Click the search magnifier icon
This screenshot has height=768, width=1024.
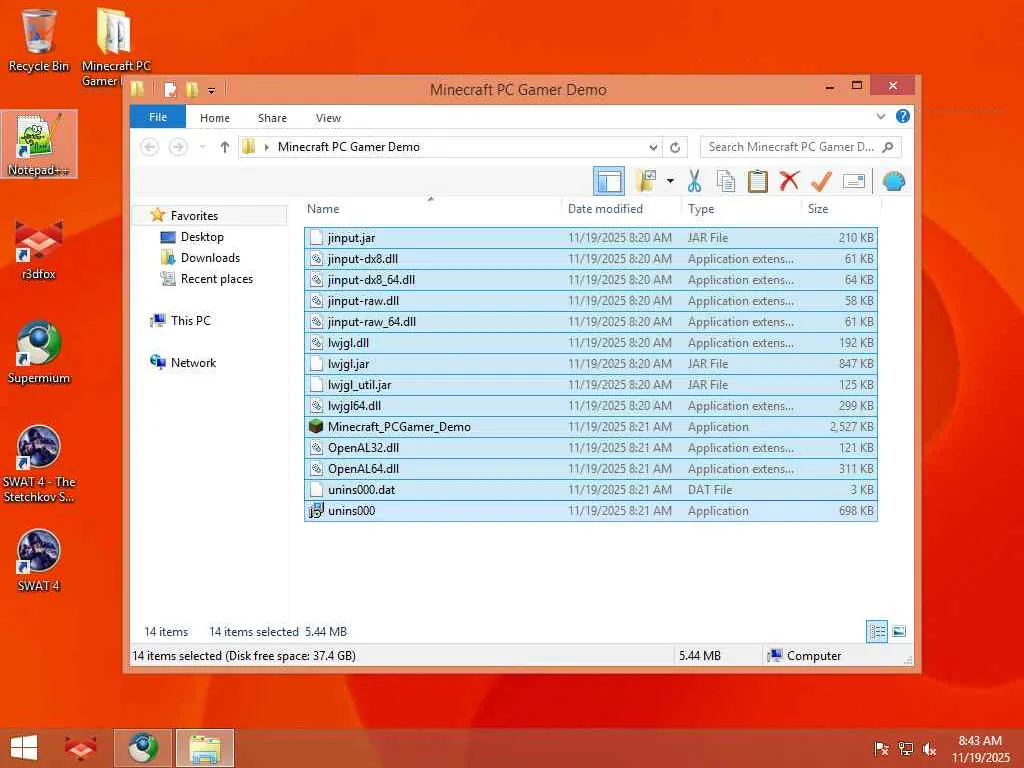[888, 147]
